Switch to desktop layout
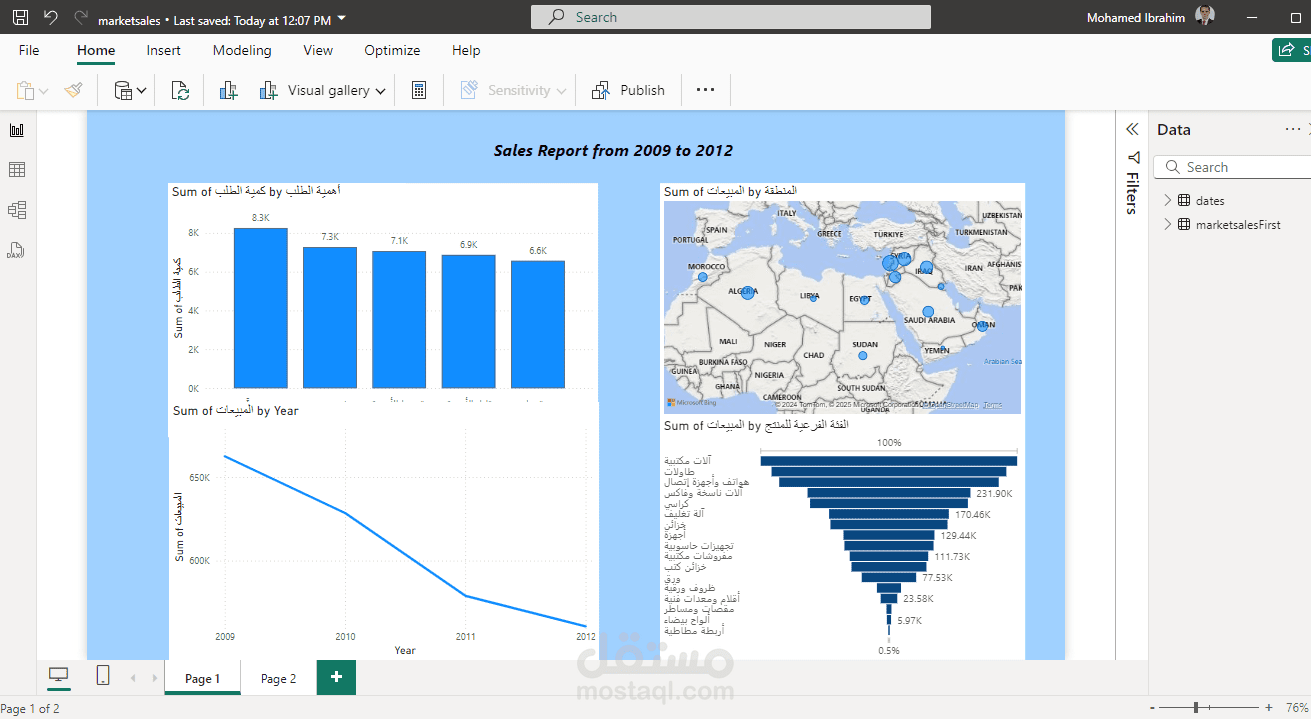This screenshot has height=719, width=1311. 59,676
